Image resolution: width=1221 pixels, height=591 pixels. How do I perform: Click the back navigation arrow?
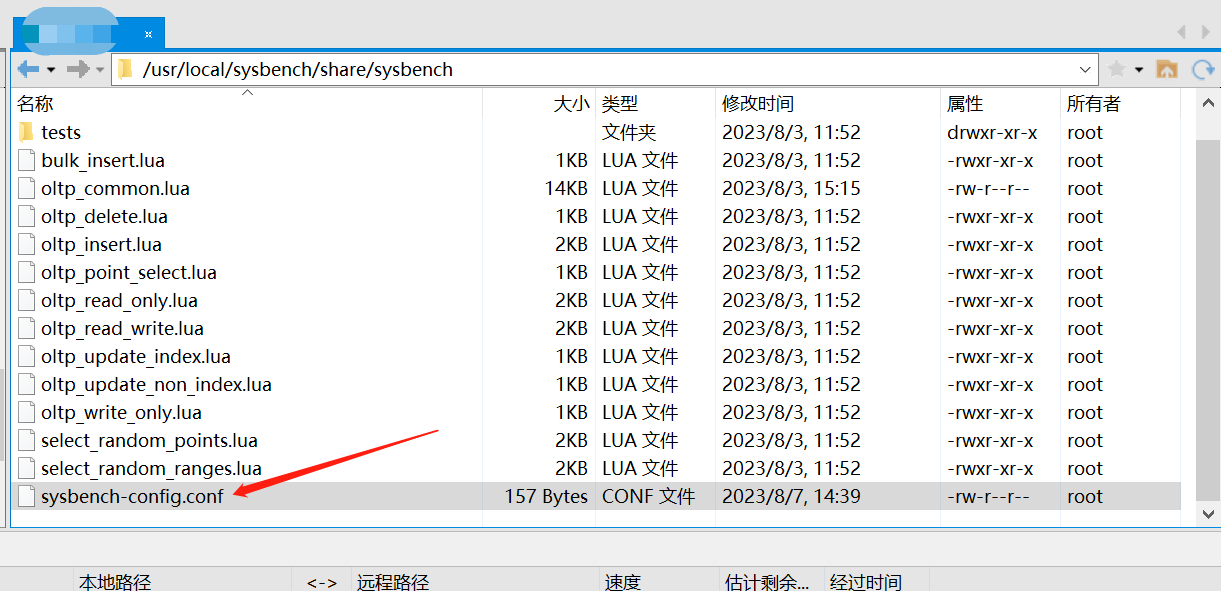26,69
